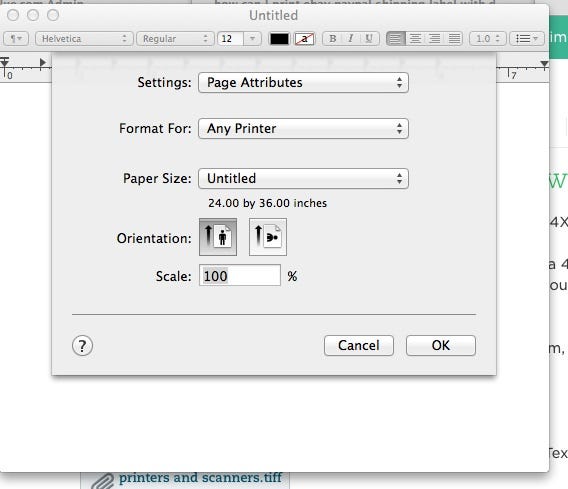This screenshot has height=489, width=568.
Task: Center-align text in toolbar
Action: 415,39
